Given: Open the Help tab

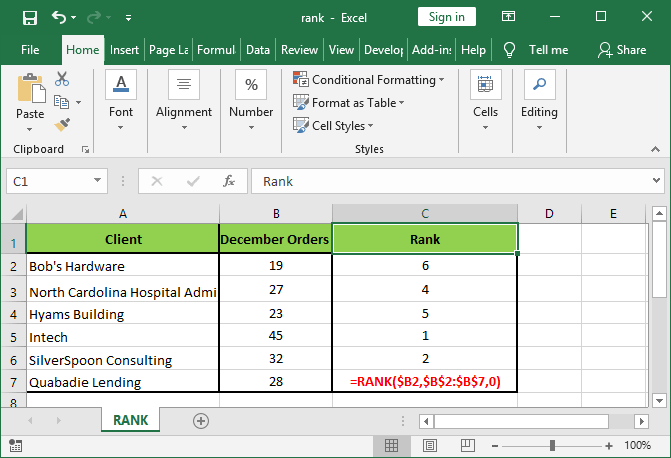Looking at the screenshot, I should click(x=473, y=50).
